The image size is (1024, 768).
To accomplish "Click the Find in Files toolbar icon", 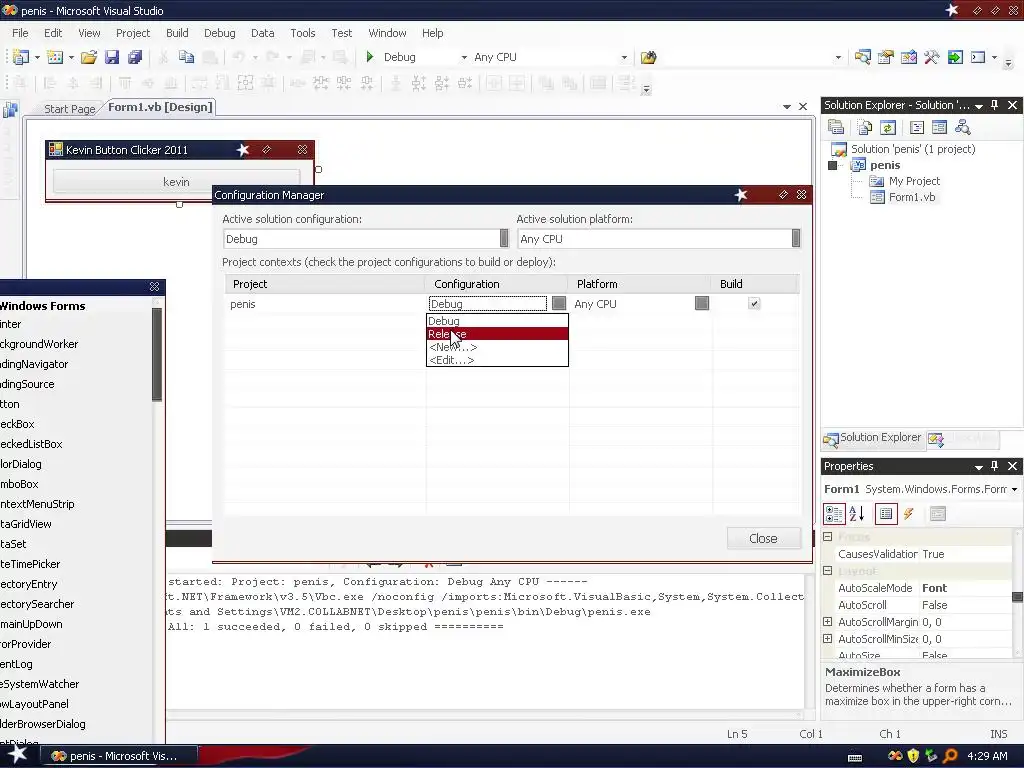I will [648, 57].
